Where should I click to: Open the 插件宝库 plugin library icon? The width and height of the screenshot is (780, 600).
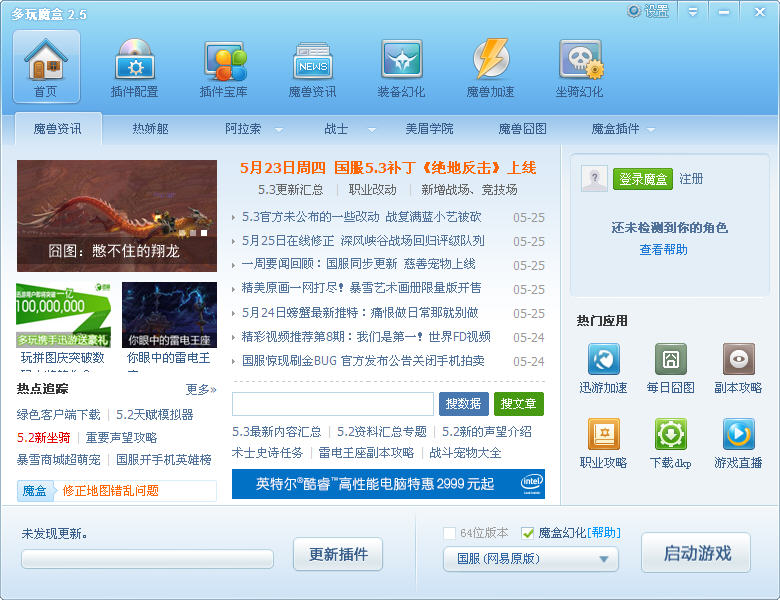click(x=224, y=67)
